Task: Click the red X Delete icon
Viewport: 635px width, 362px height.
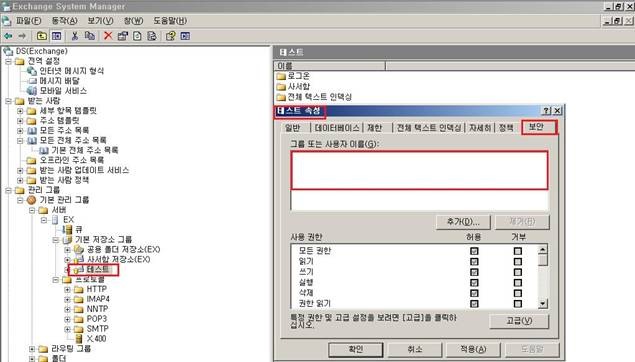Action: click(x=108, y=36)
